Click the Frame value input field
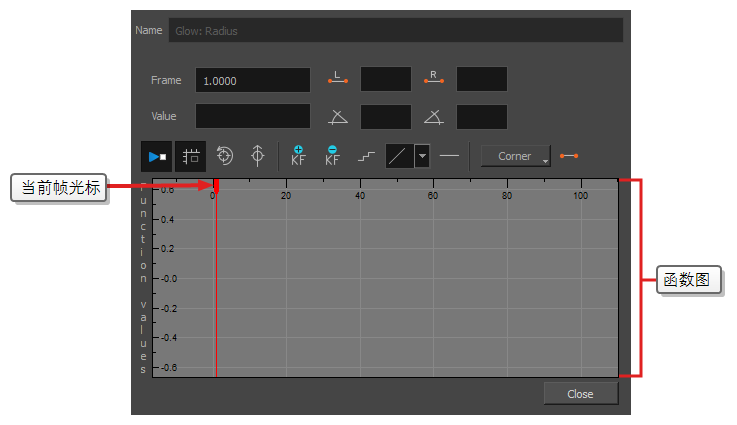This screenshot has height=425, width=737. pyautogui.click(x=253, y=80)
